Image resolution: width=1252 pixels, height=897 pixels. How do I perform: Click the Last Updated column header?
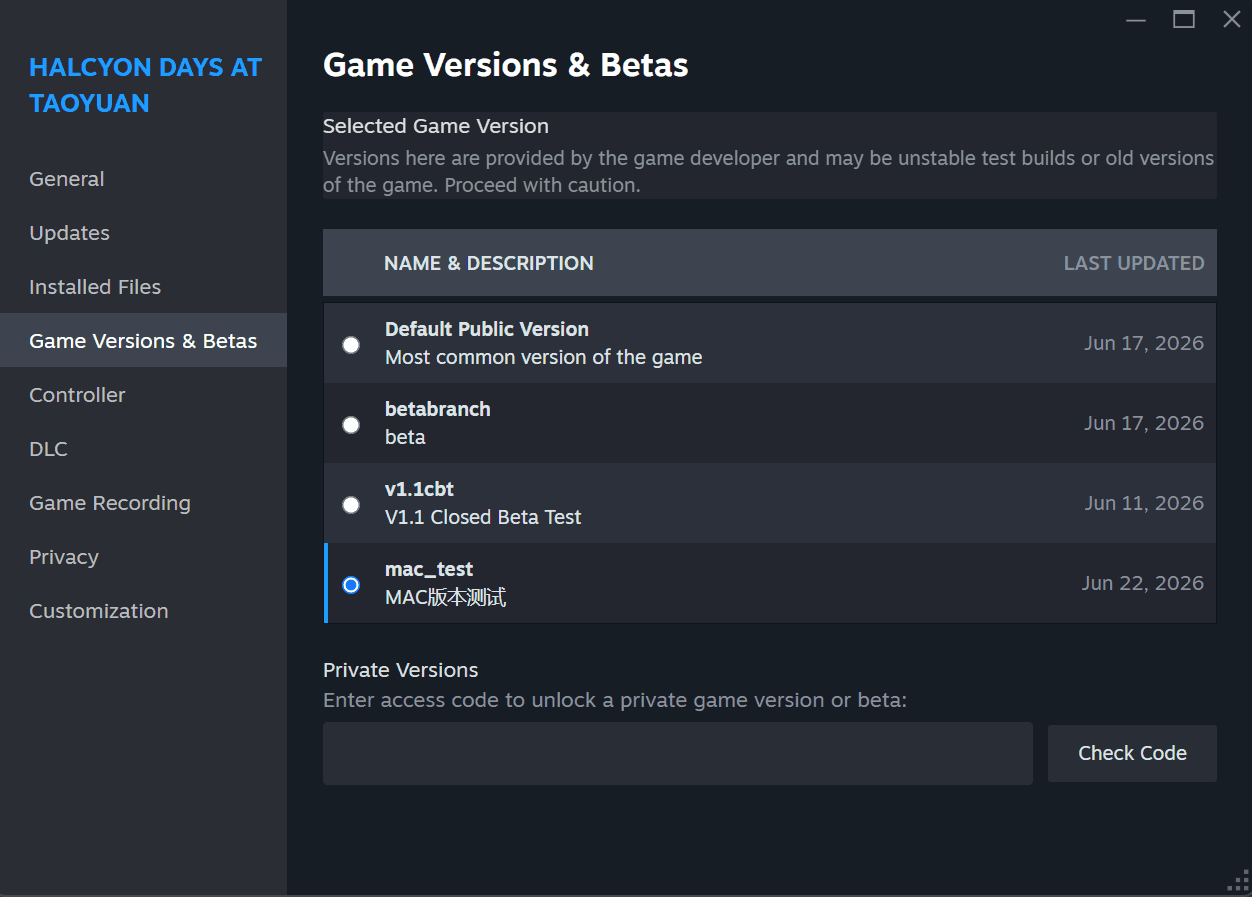pos(1134,263)
